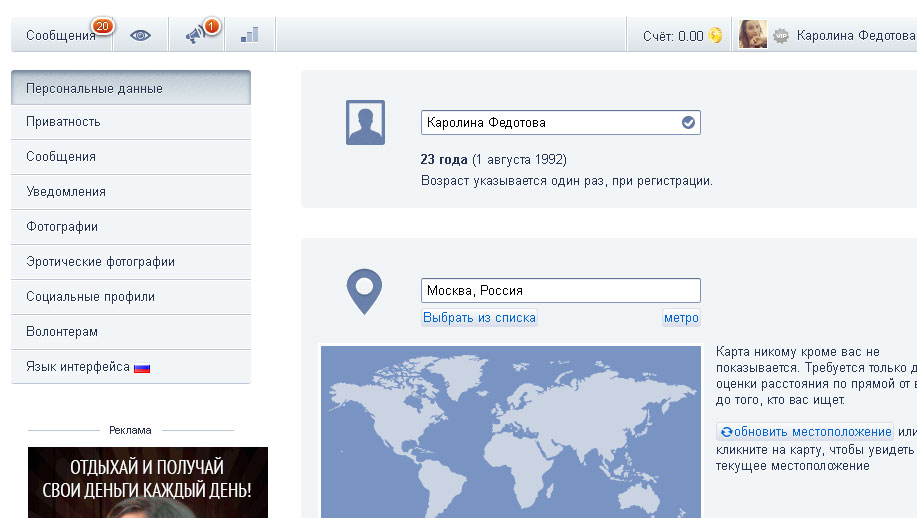This screenshot has height=518, width=917.
Task: Click the refresh arrows on обновить местоположение
Action: (726, 432)
